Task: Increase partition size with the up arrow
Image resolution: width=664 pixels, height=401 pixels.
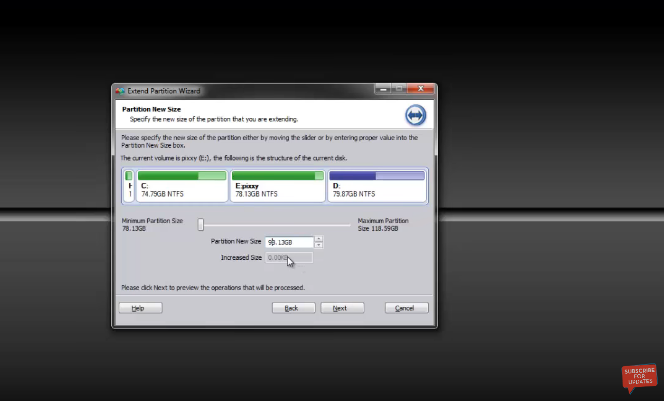Action: click(319, 239)
